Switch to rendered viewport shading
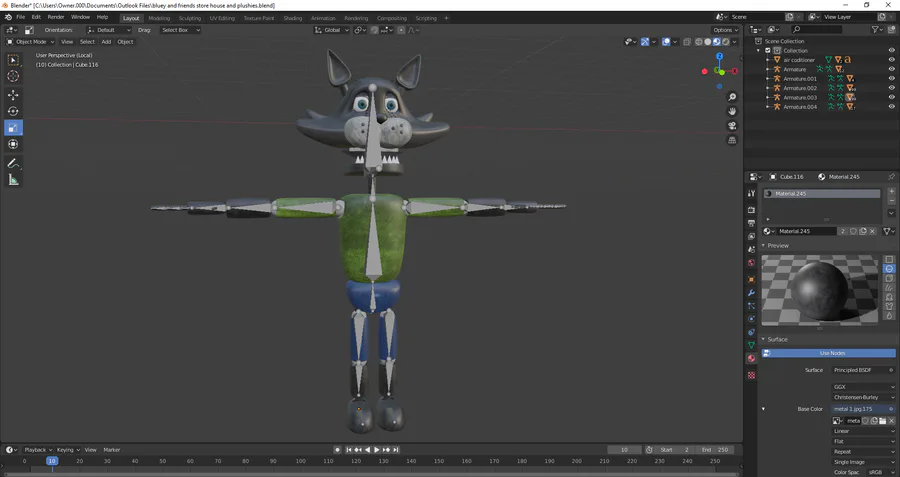This screenshot has height=477, width=900. coord(726,41)
